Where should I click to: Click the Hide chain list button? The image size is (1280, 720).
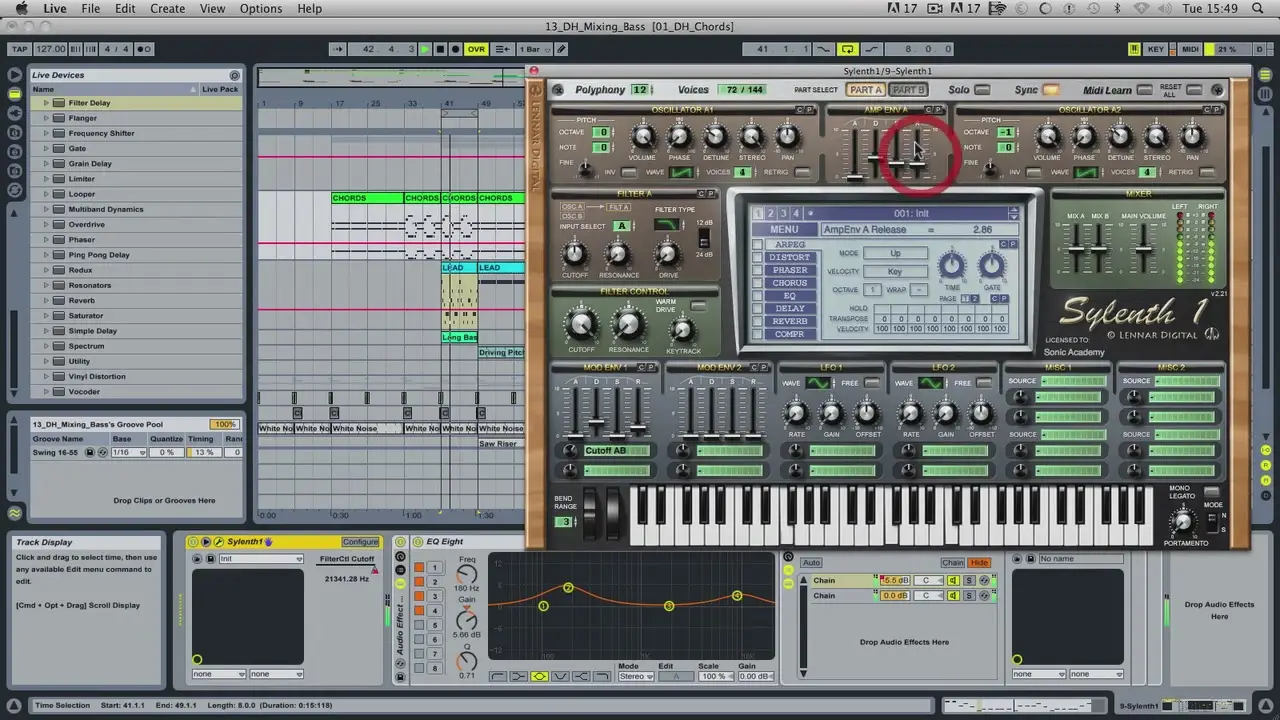pos(979,563)
